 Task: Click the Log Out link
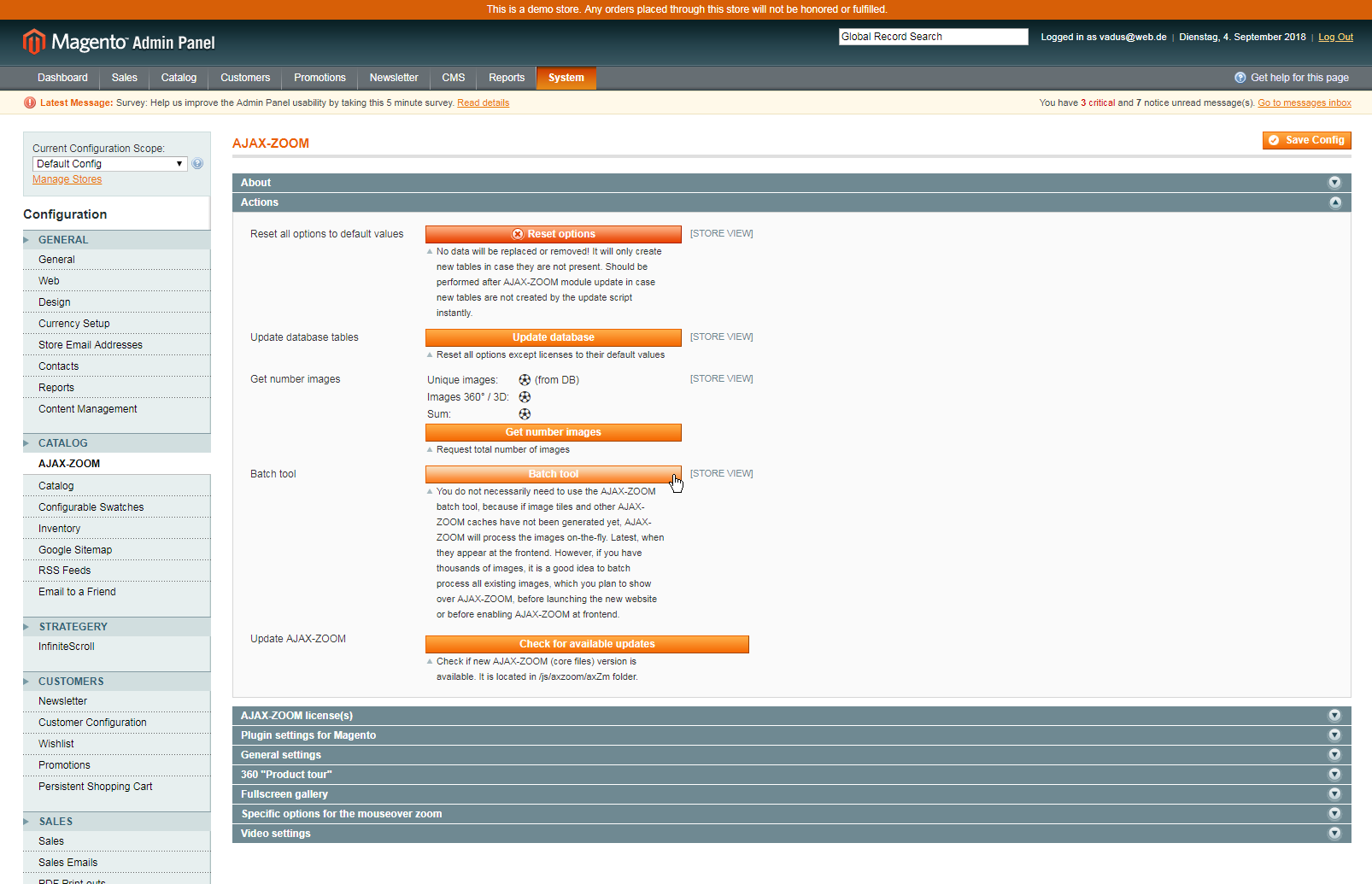(1335, 37)
